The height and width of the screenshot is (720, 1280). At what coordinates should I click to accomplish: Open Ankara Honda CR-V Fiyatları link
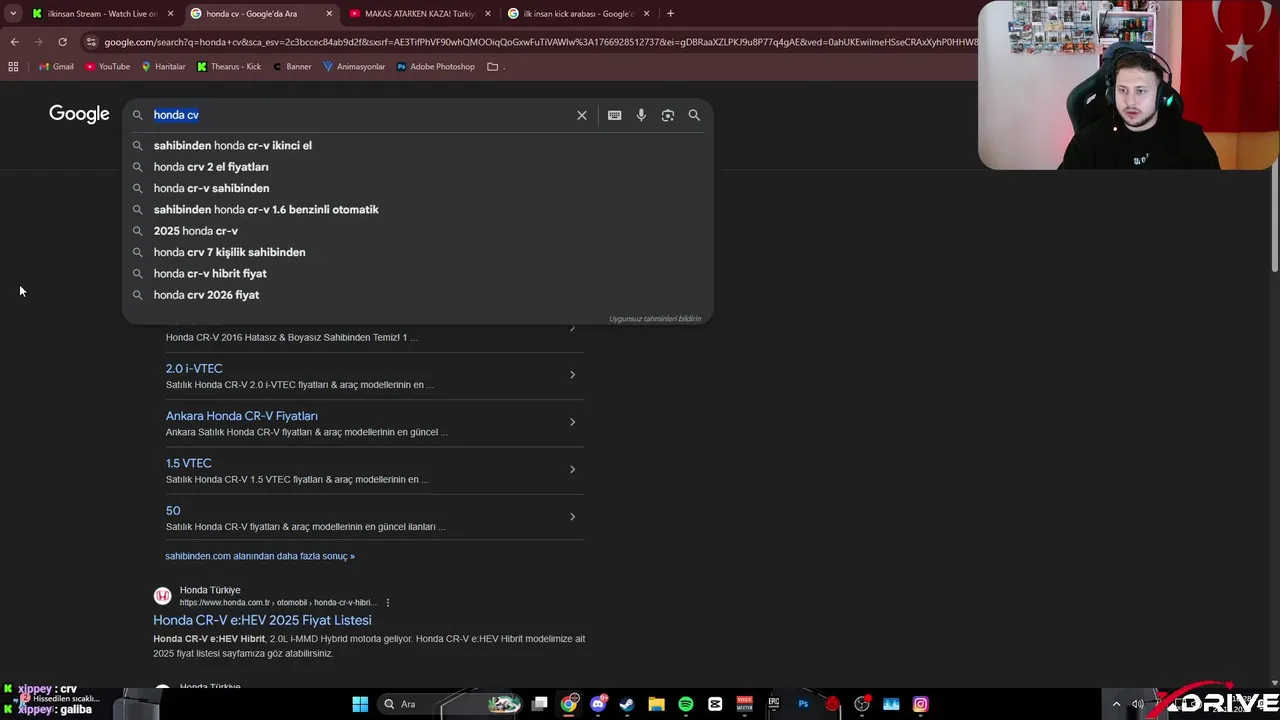(x=242, y=416)
